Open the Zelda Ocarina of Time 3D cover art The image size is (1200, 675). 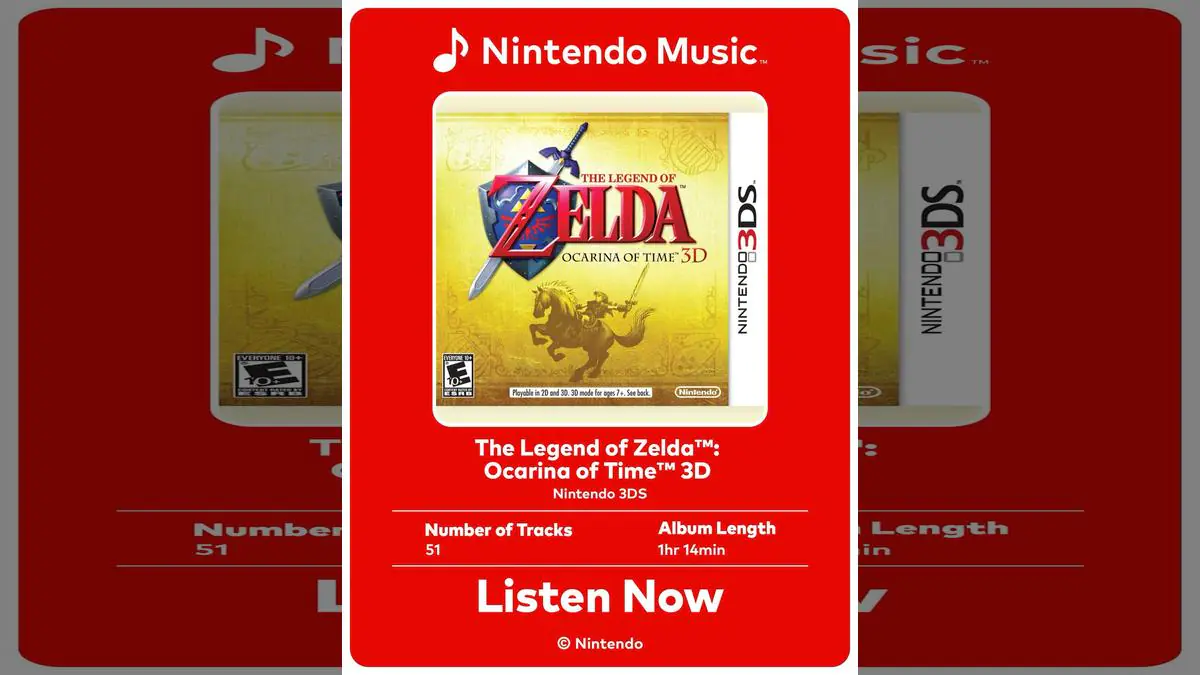600,259
